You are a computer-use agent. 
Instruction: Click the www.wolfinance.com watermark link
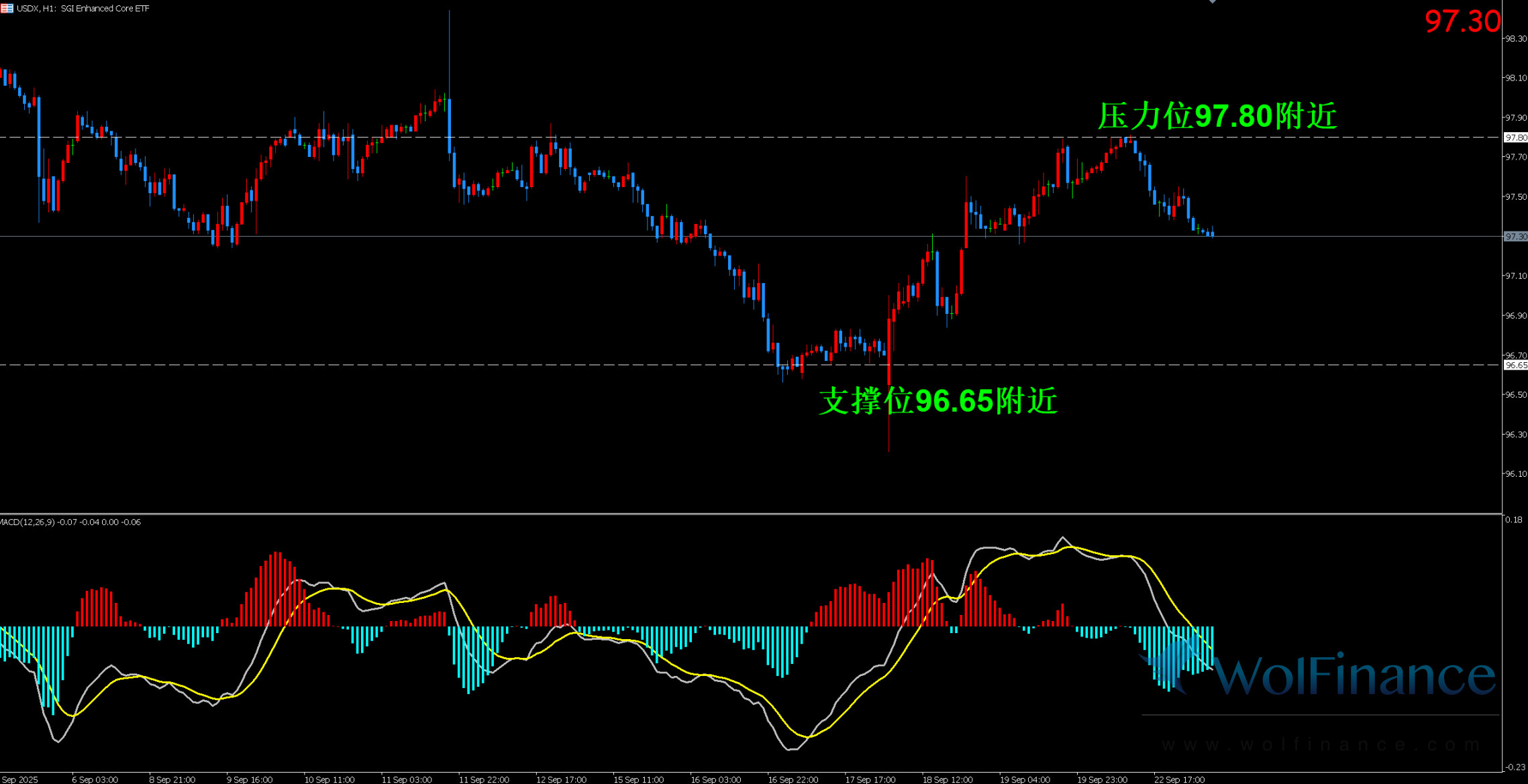1321,744
